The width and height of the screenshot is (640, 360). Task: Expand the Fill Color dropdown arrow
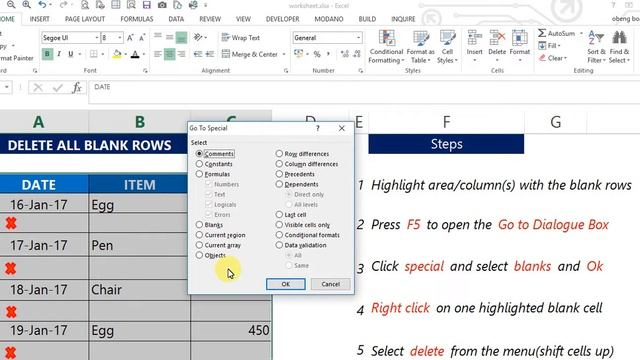(x=125, y=54)
